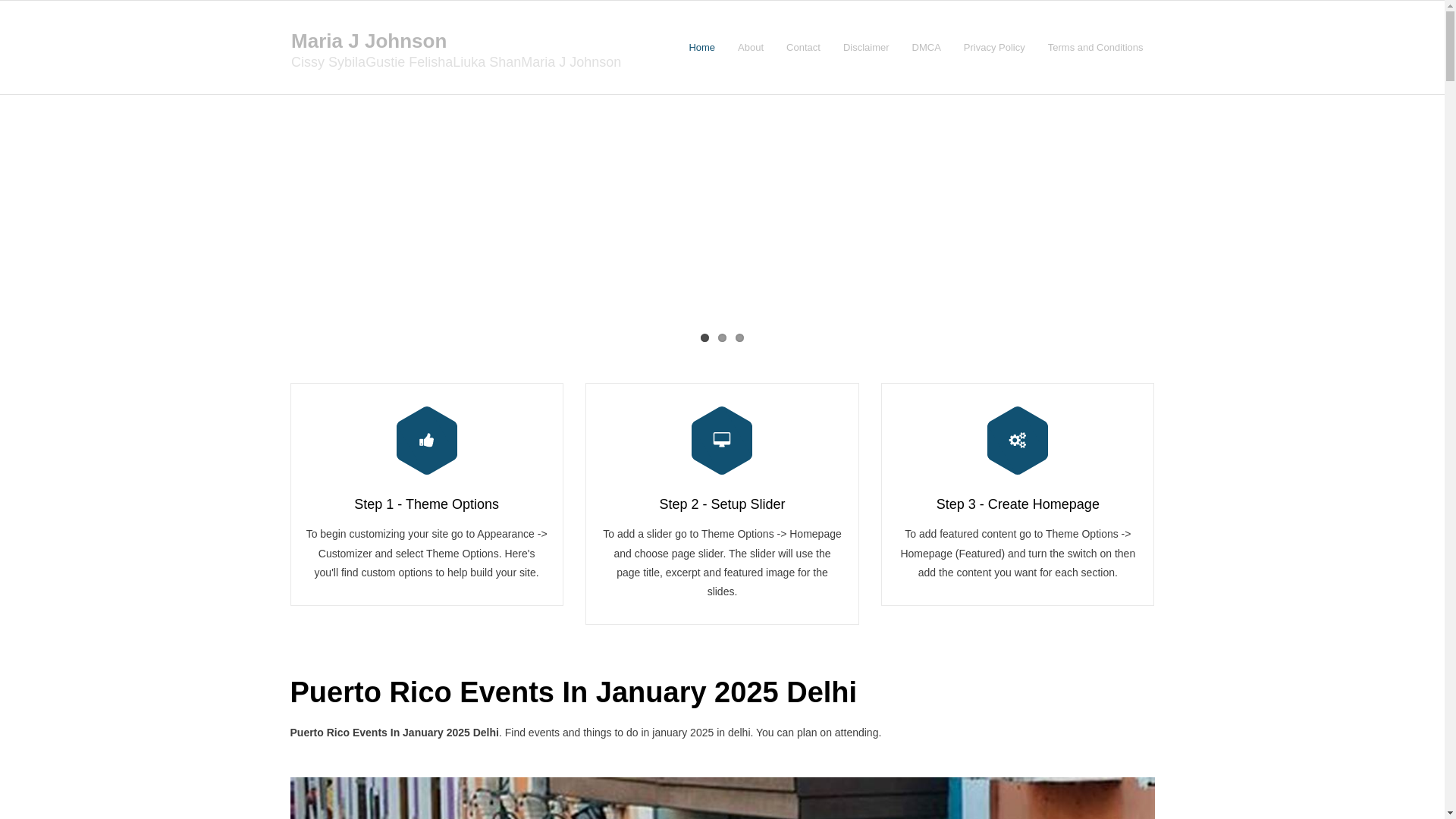Image resolution: width=1456 pixels, height=819 pixels.
Task: Click the Cissy Sybila tagline text
Action: pos(456,62)
